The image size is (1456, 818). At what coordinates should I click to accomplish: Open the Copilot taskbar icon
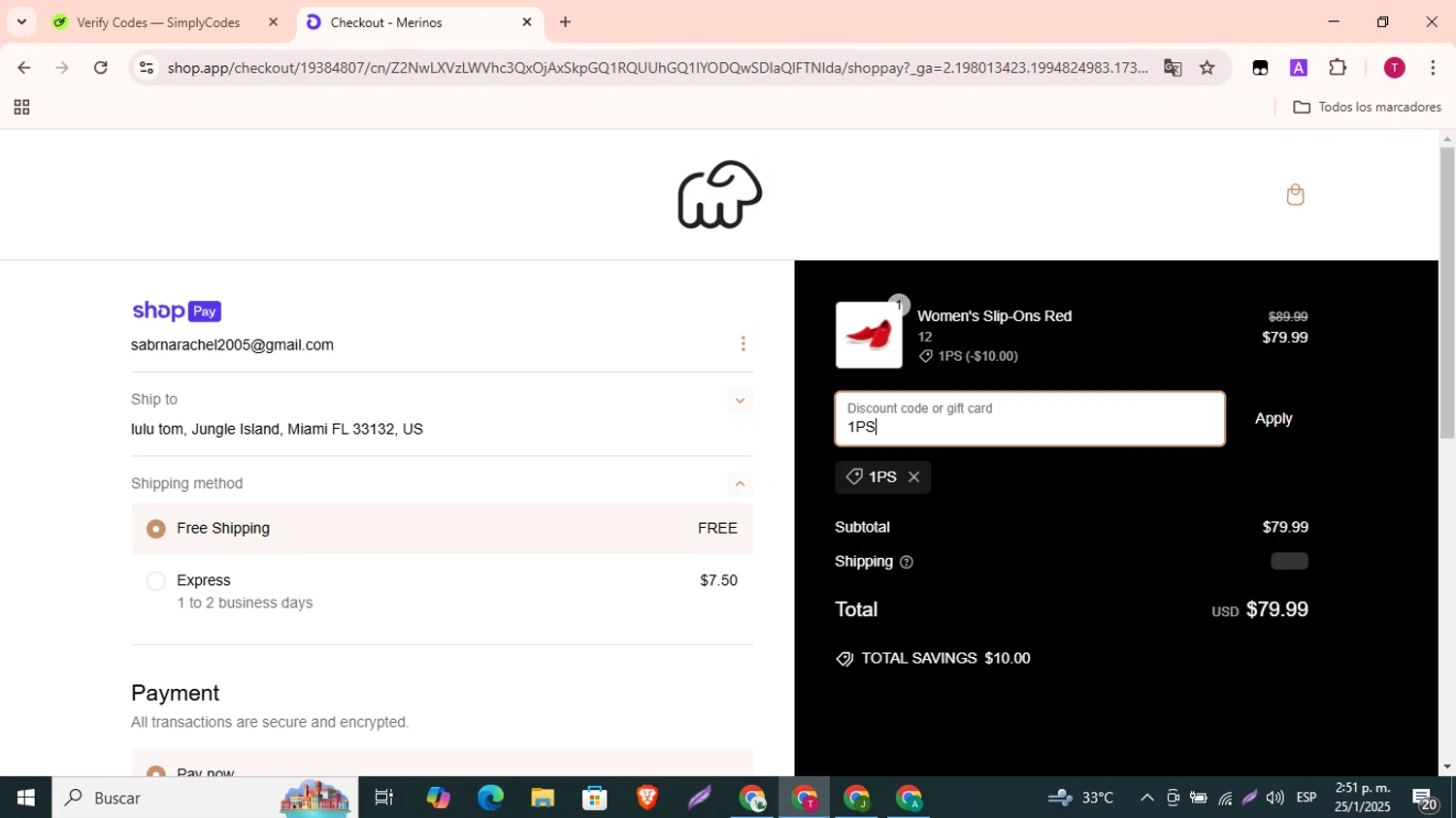[x=438, y=798]
